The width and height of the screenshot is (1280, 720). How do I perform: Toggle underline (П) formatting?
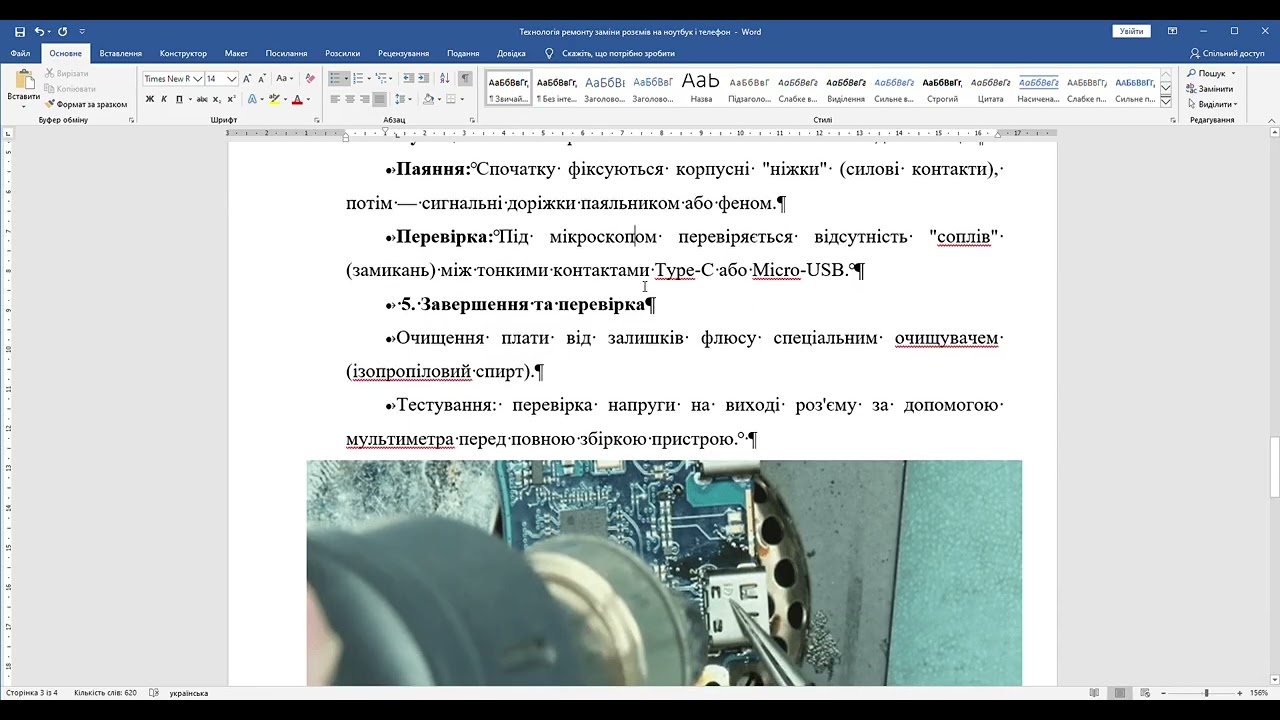179,99
